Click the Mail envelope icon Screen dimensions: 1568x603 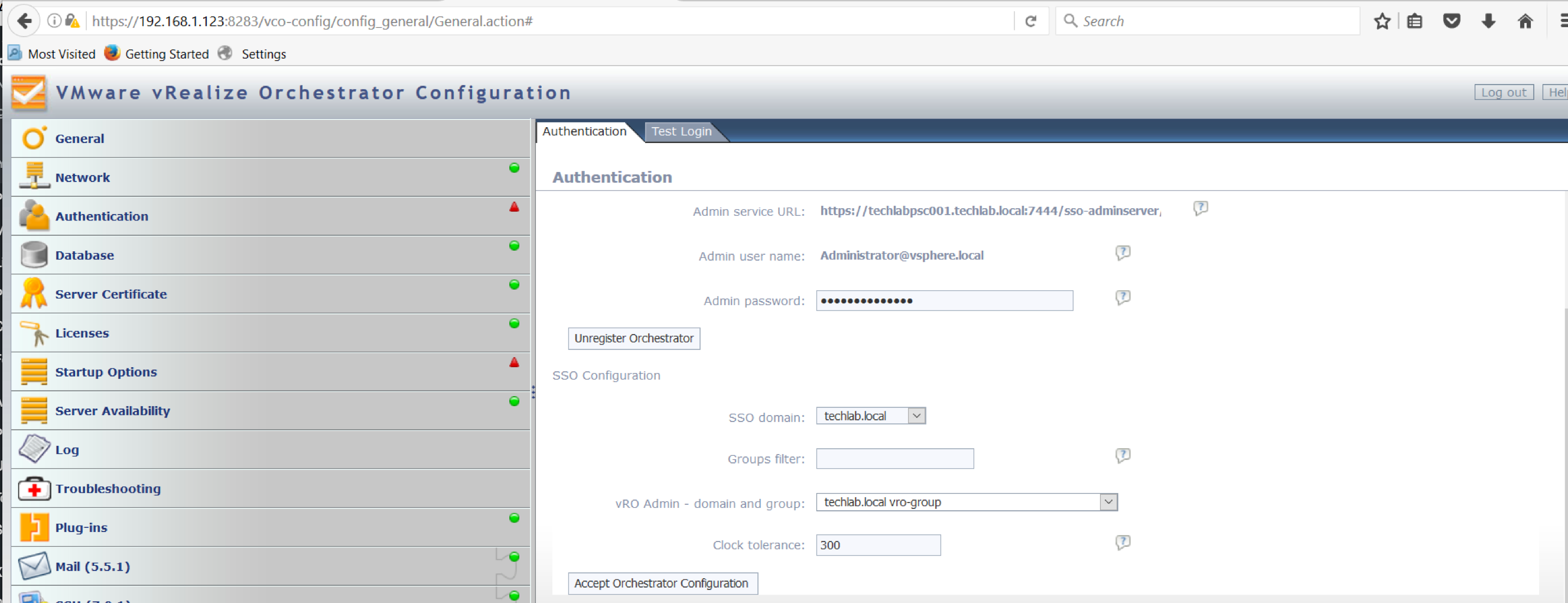(34, 566)
